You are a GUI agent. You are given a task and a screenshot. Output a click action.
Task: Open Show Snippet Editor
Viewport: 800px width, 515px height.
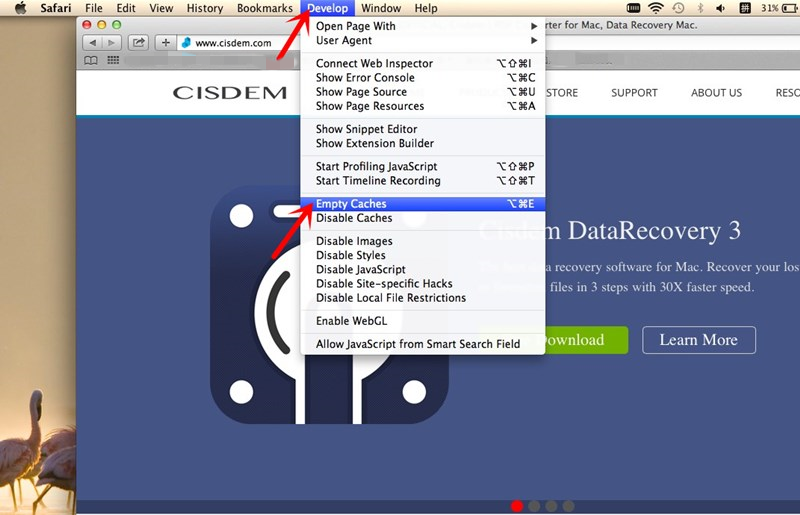coord(423,129)
